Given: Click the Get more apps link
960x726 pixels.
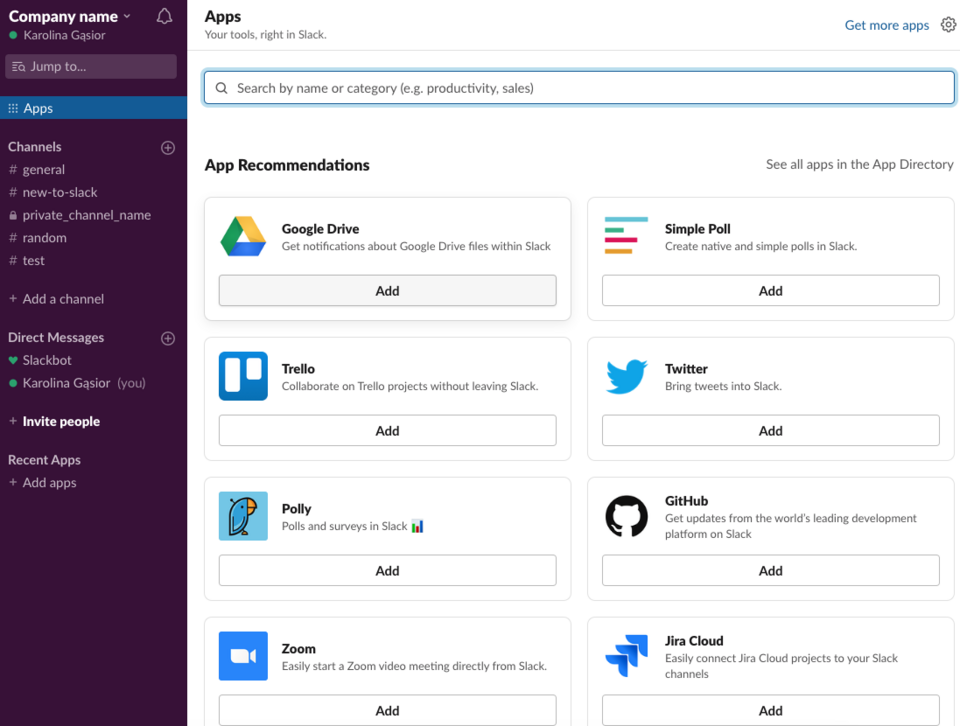Looking at the screenshot, I should click(887, 25).
